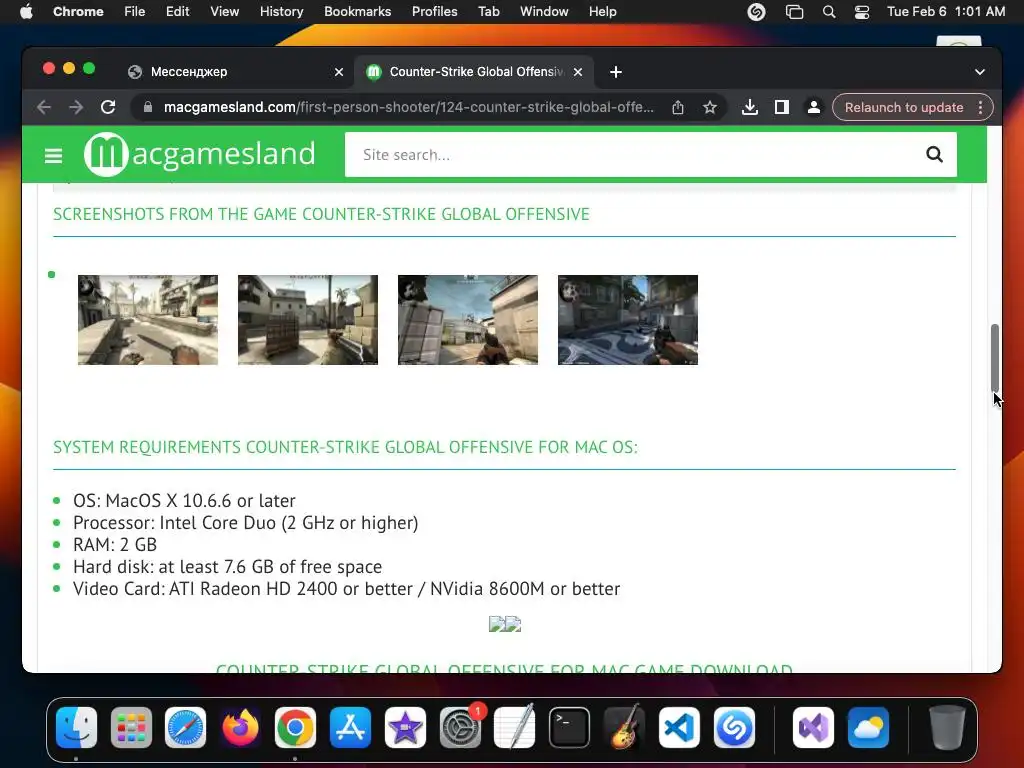Open Control Center in menu bar

pyautogui.click(x=862, y=12)
